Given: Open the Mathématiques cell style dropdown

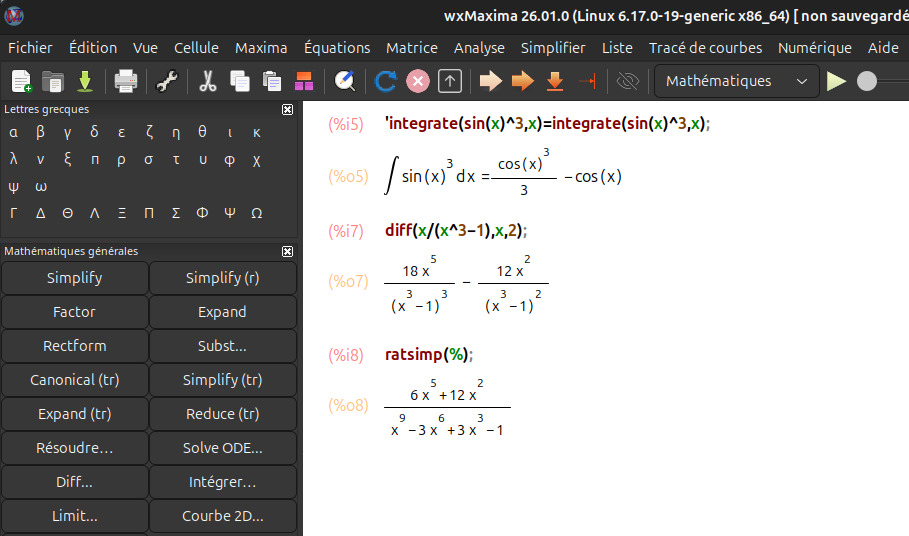Looking at the screenshot, I should point(737,81).
